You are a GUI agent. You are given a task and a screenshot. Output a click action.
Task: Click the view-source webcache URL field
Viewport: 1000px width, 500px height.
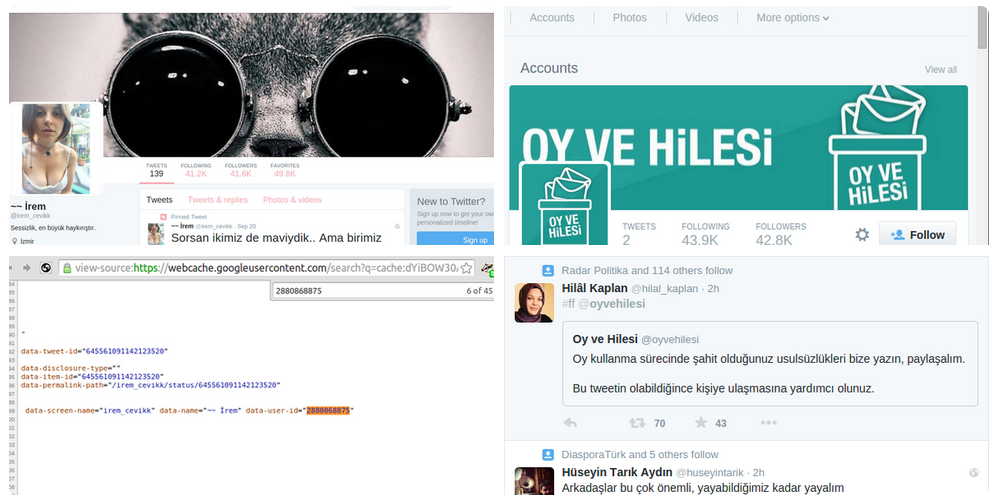click(x=267, y=268)
